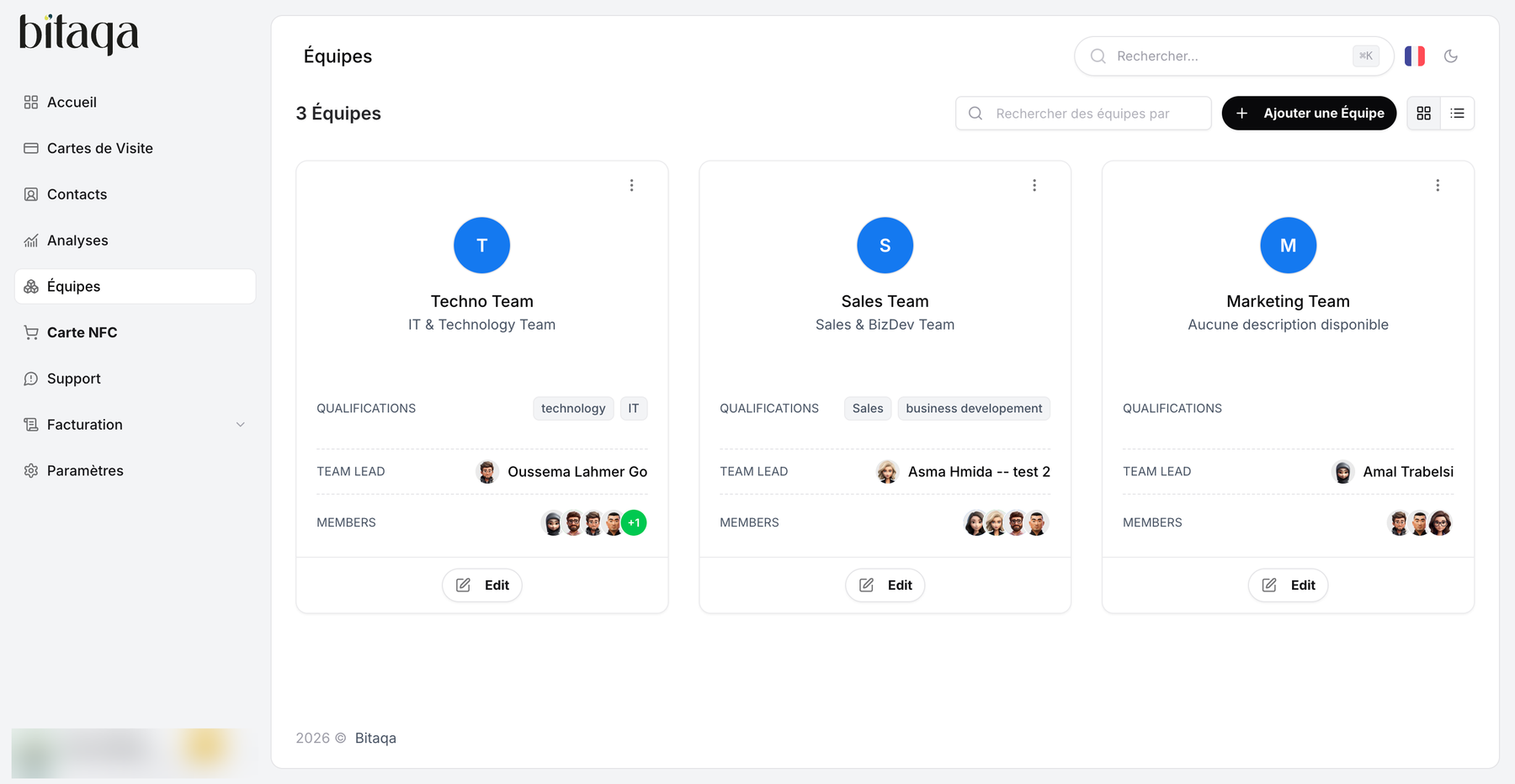Image resolution: width=1515 pixels, height=784 pixels.
Task: Edit the Techno Team
Action: (x=482, y=585)
